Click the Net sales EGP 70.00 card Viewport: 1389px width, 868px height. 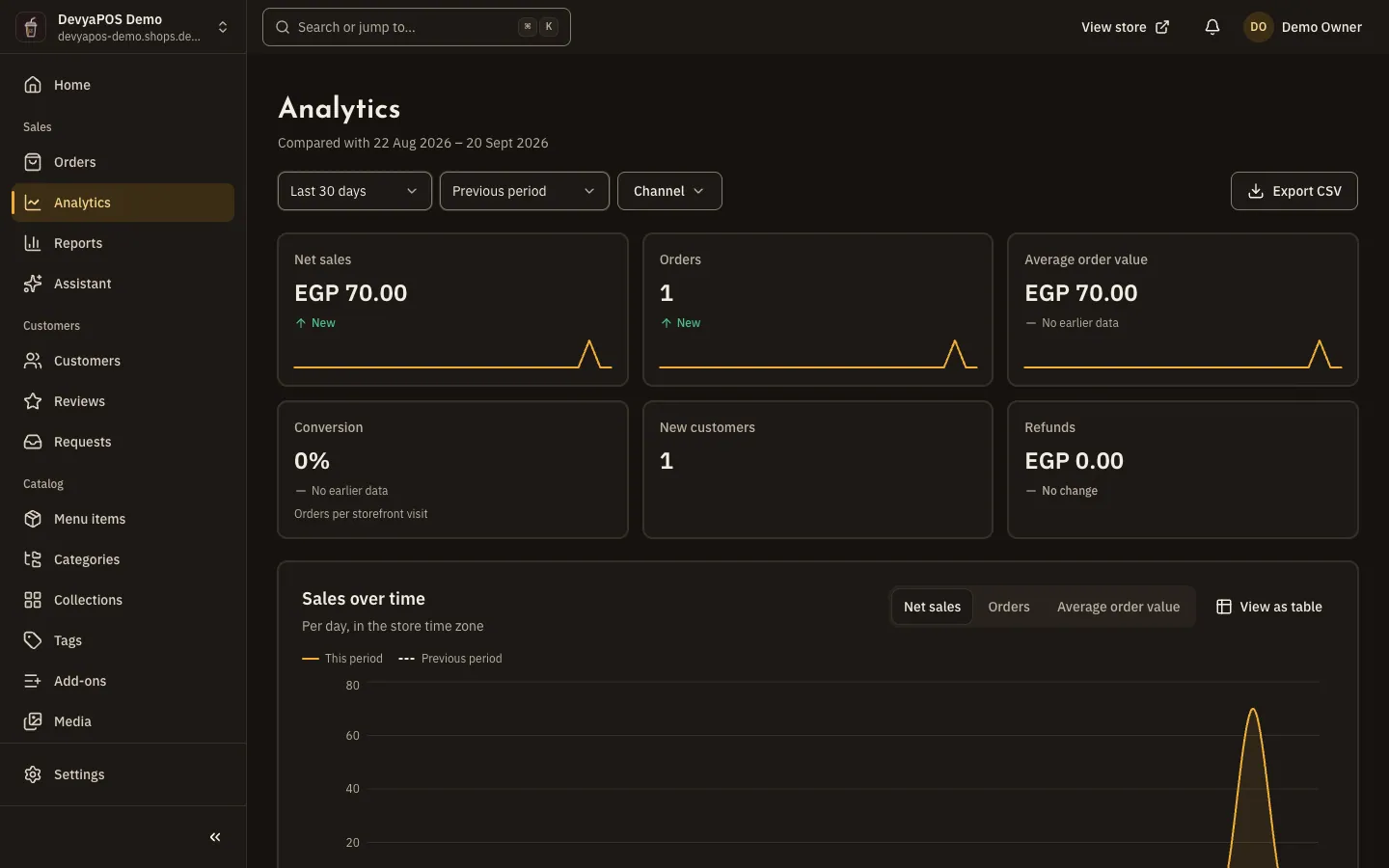click(x=452, y=310)
